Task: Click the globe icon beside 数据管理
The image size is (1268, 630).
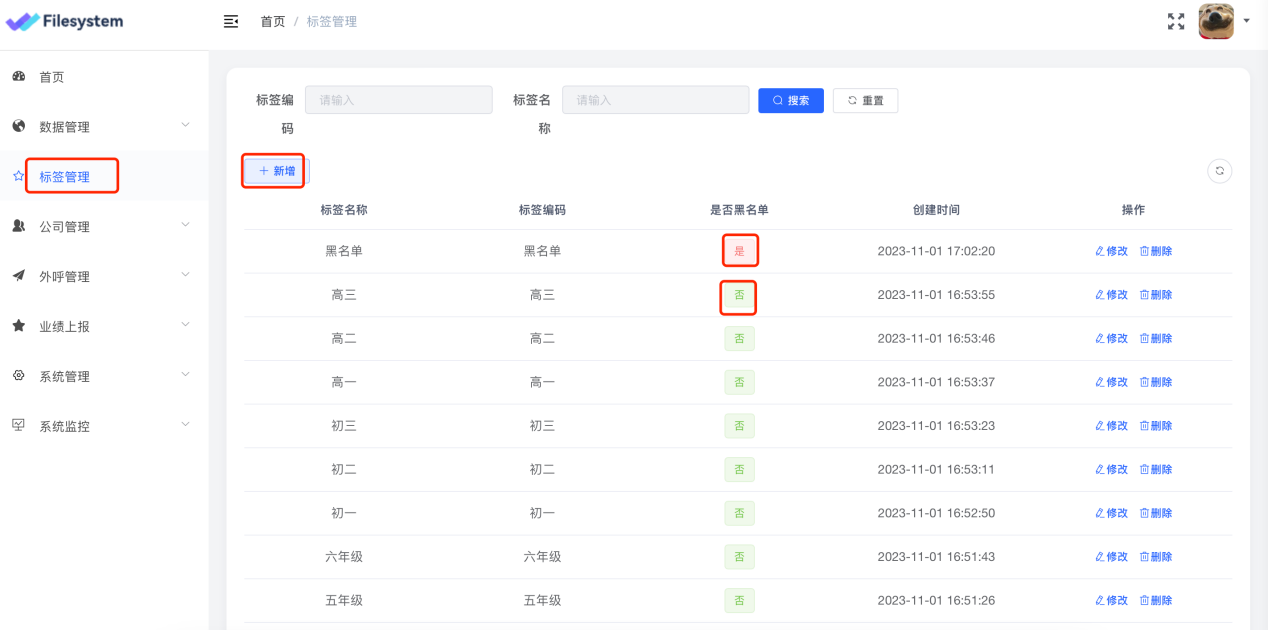Action: click(18, 126)
